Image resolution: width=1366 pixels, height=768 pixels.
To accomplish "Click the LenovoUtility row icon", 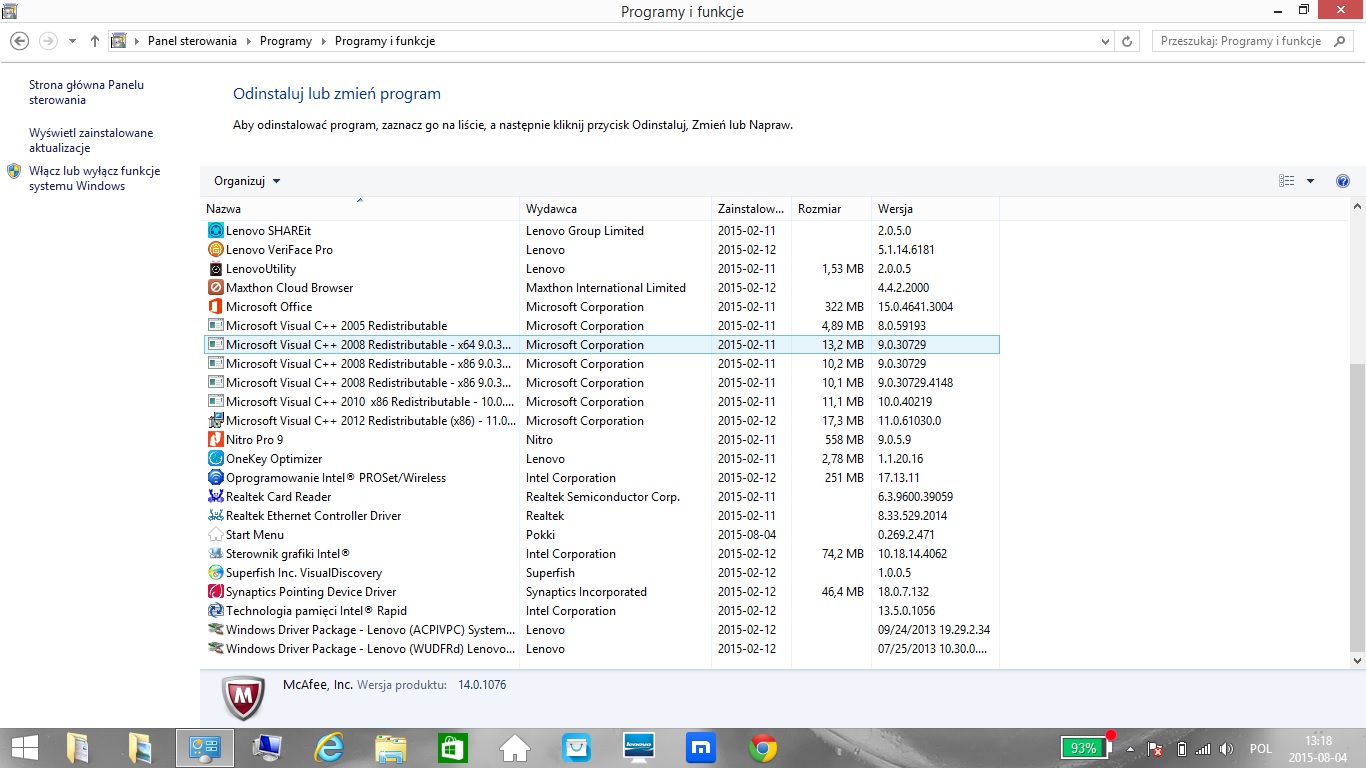I will 216,269.
